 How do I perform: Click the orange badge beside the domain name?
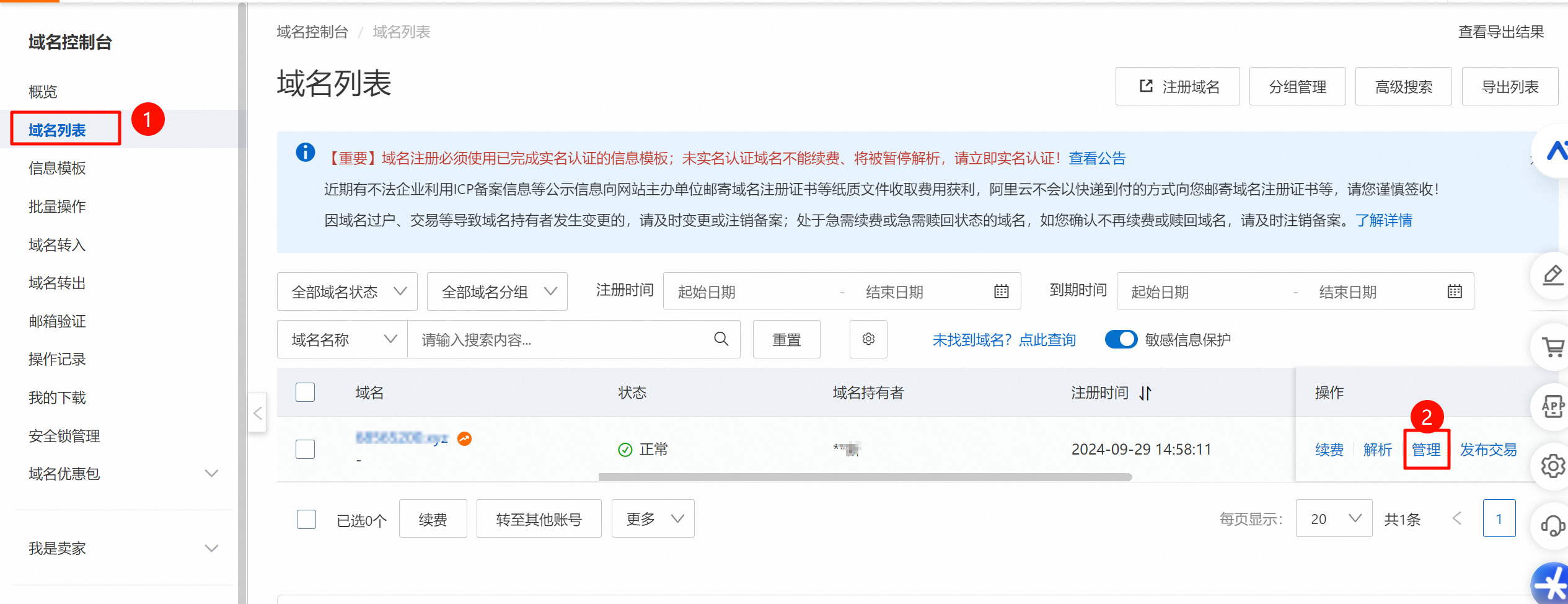tap(464, 438)
